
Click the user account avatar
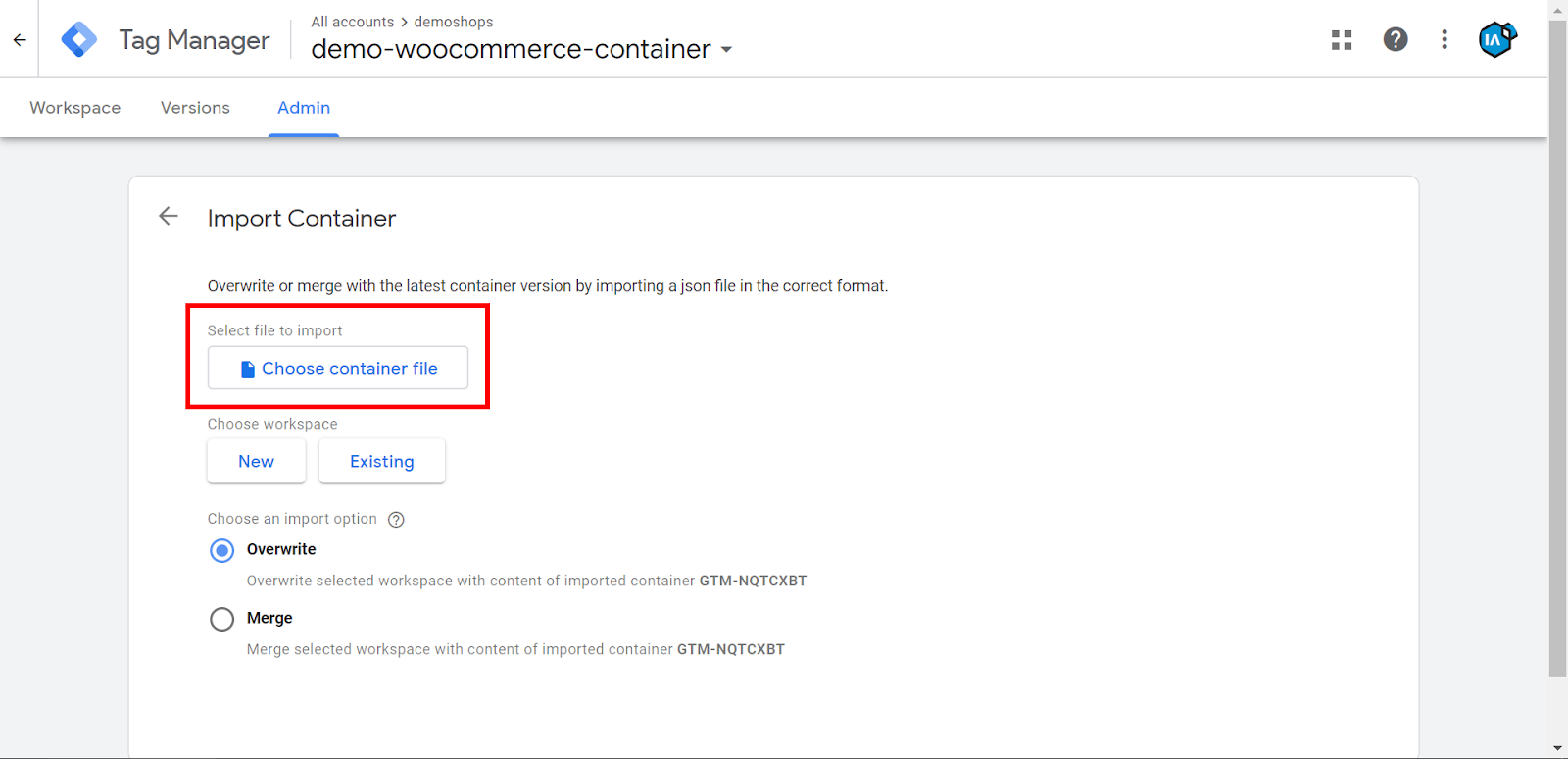1496,40
